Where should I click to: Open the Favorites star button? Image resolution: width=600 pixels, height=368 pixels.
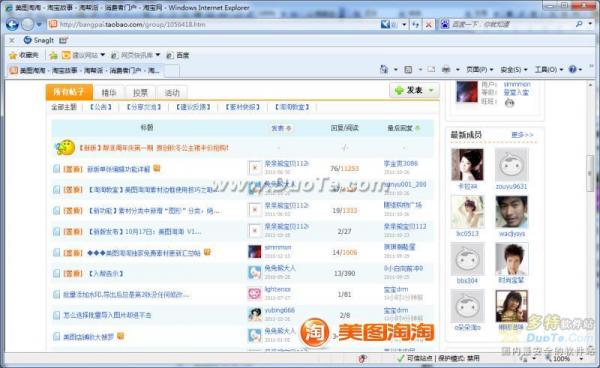tap(24, 55)
